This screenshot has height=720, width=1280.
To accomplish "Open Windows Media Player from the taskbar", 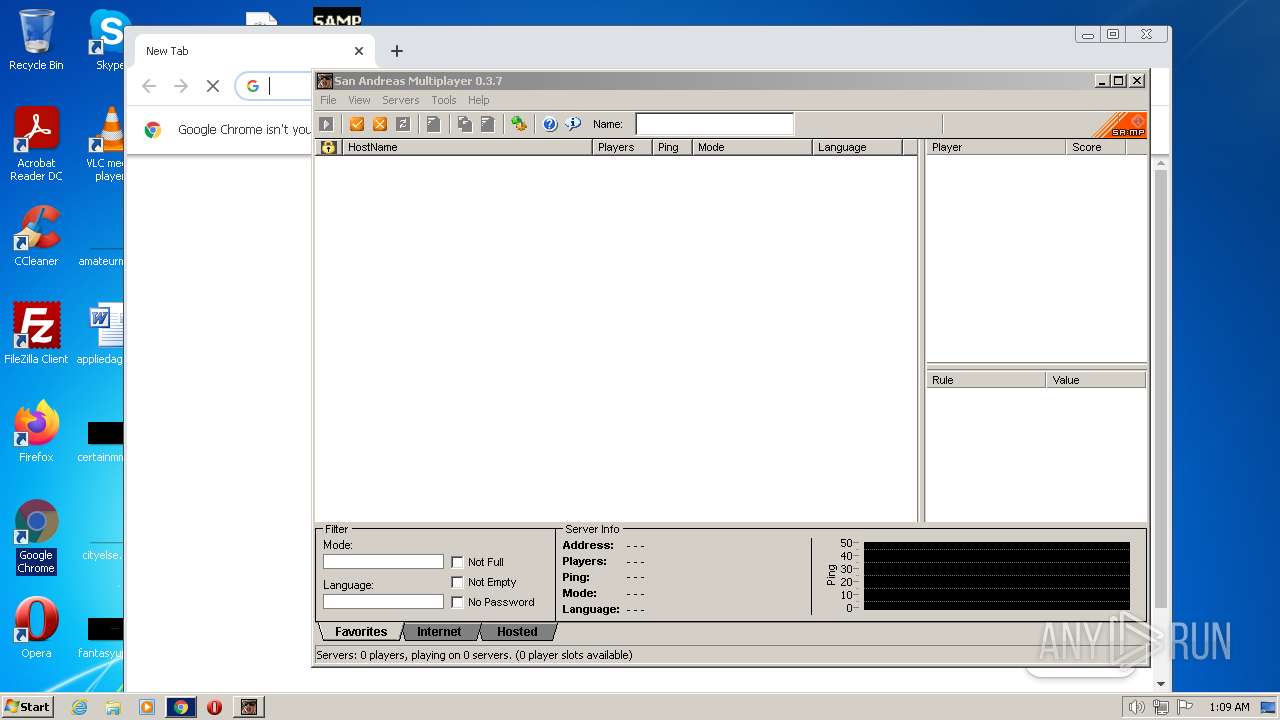I will (x=147, y=707).
